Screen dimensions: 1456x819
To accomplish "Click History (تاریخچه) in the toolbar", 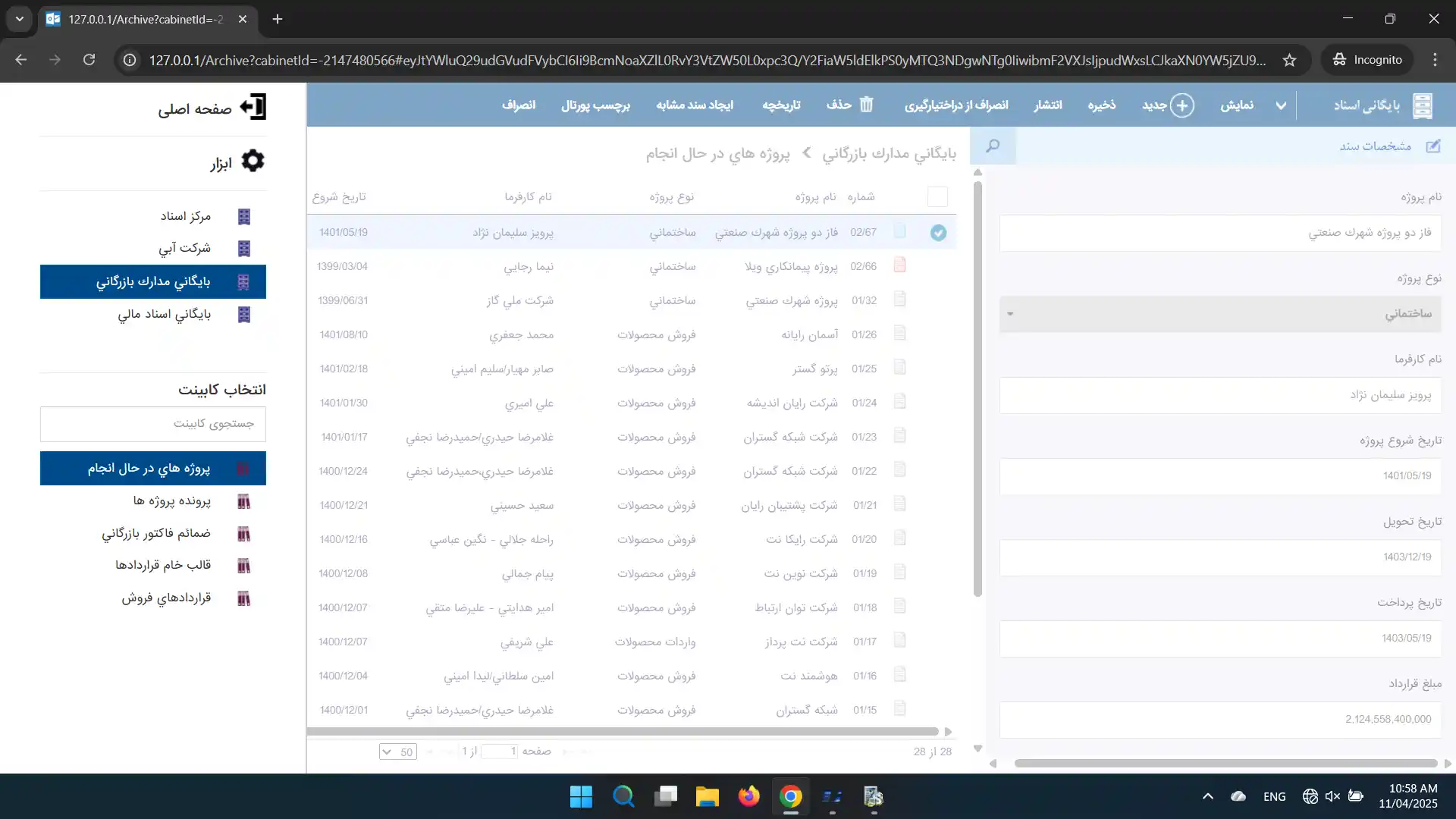I will pos(781,105).
